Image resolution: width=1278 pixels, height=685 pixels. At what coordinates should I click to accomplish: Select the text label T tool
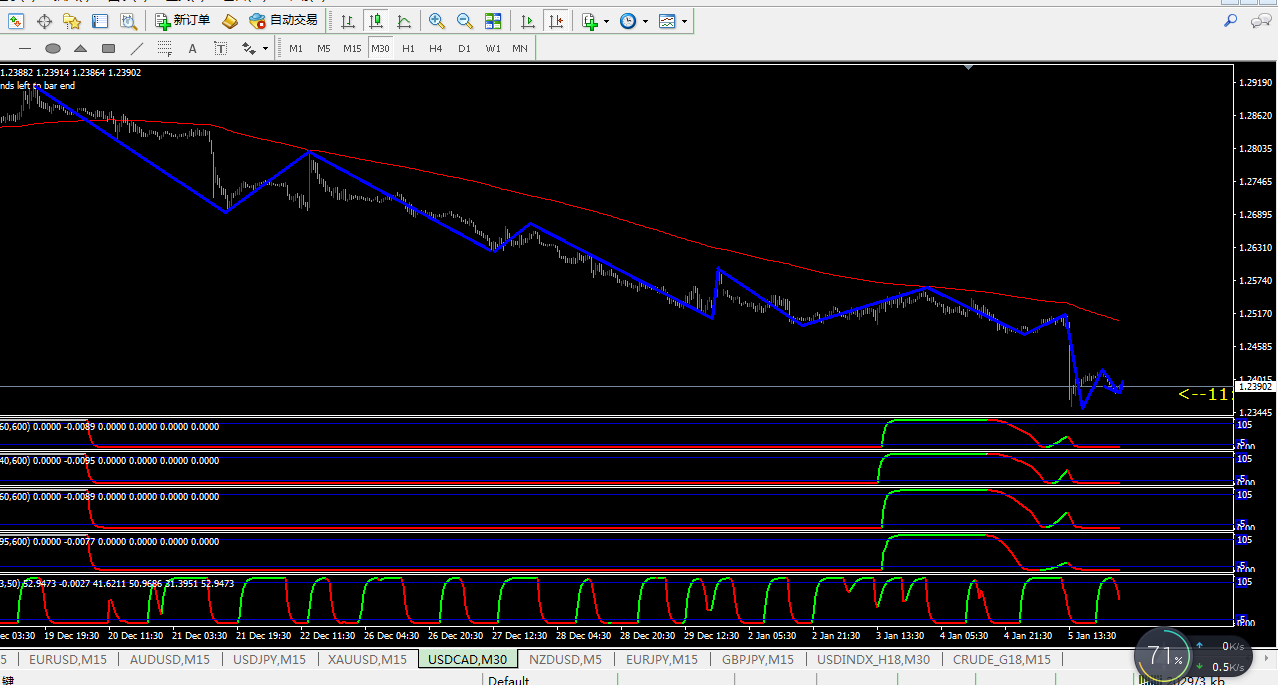click(x=221, y=48)
